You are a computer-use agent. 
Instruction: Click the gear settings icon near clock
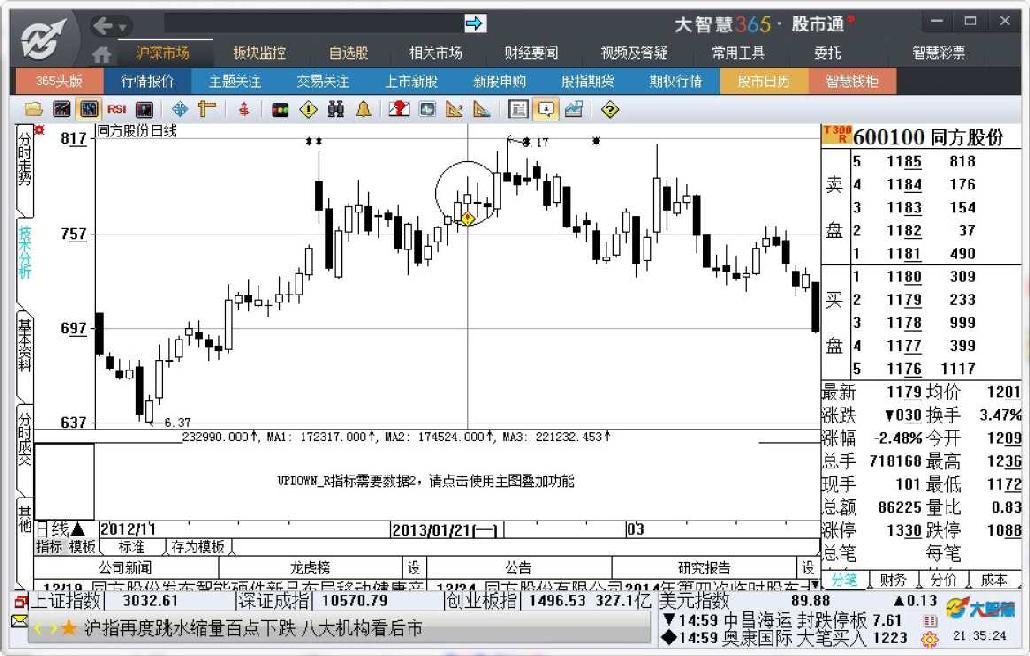[x=930, y=638]
